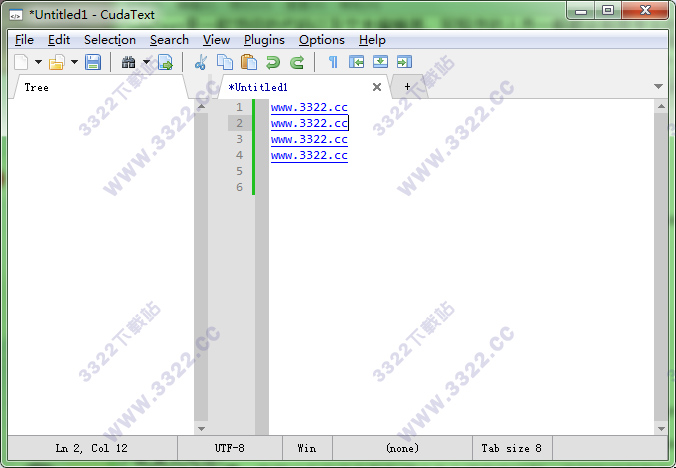Click the www.3322.cc link on line 3
The width and height of the screenshot is (676, 468).
309,139
